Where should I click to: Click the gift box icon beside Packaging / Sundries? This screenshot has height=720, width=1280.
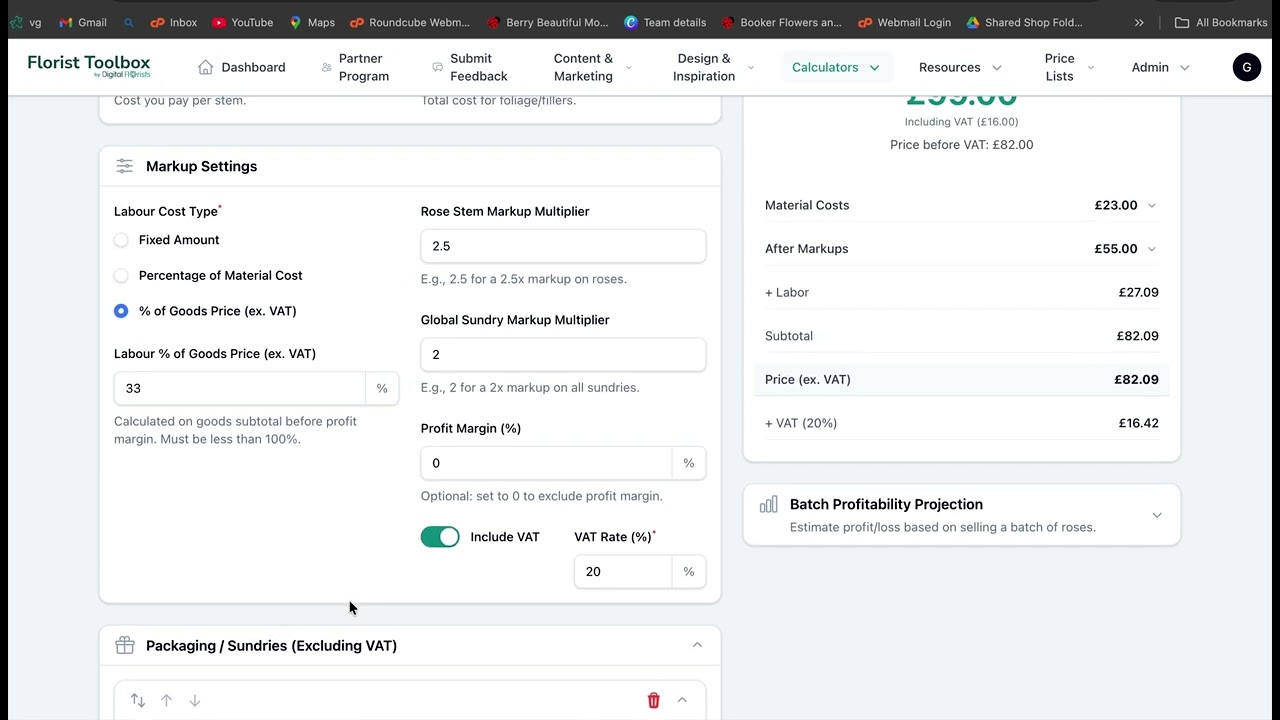tap(124, 645)
